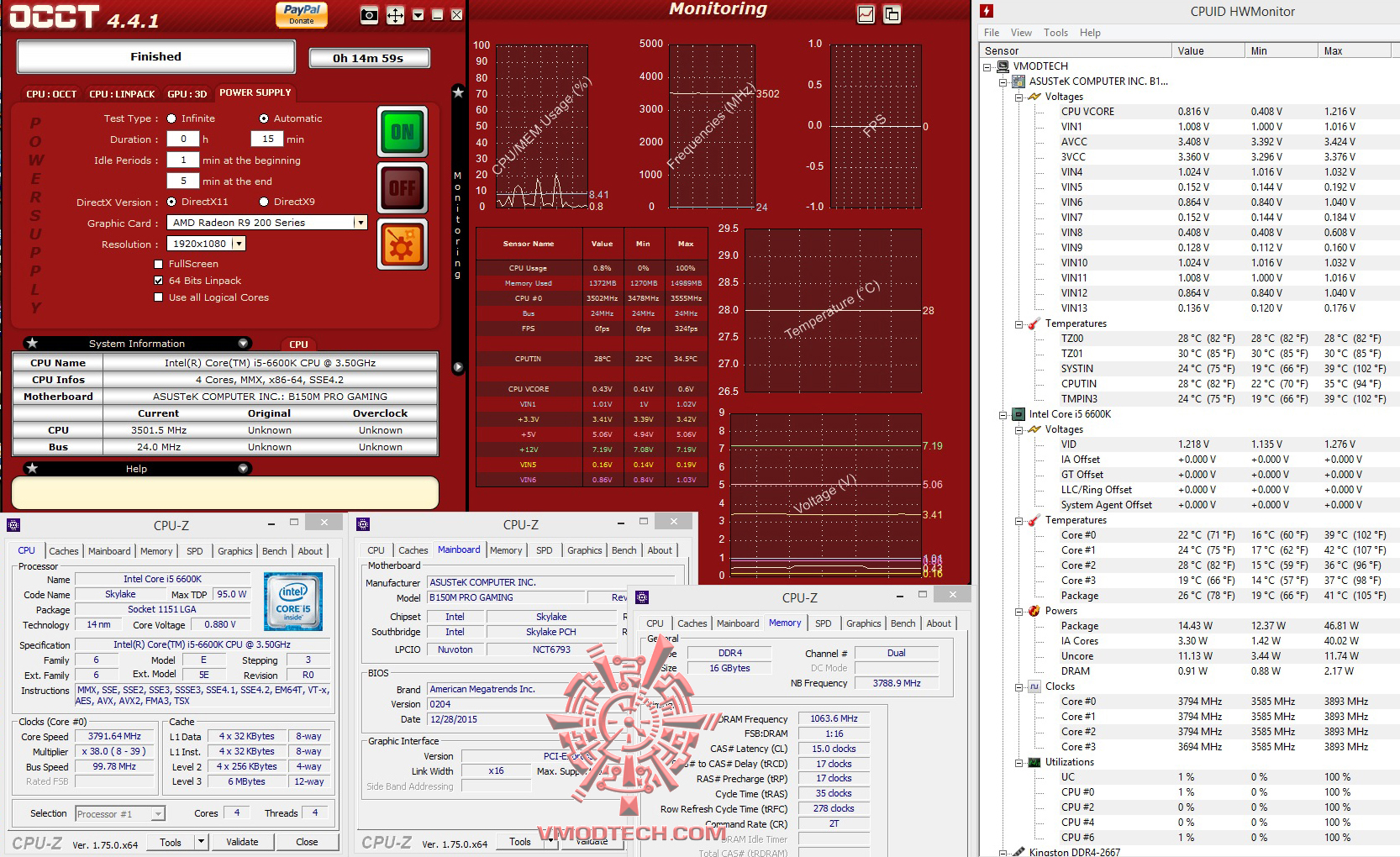Collapse the Utilizations tree node
This screenshot has height=857, width=1400.
coord(1018,762)
